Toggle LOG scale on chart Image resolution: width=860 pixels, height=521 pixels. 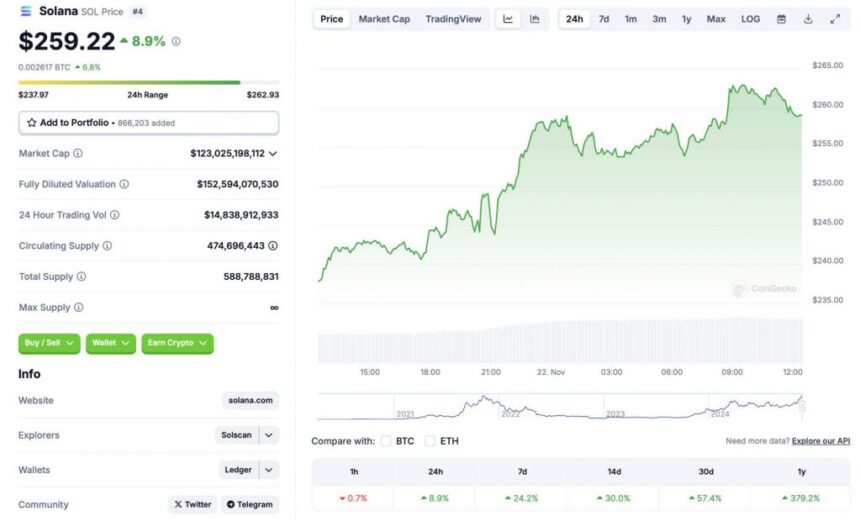coord(750,19)
